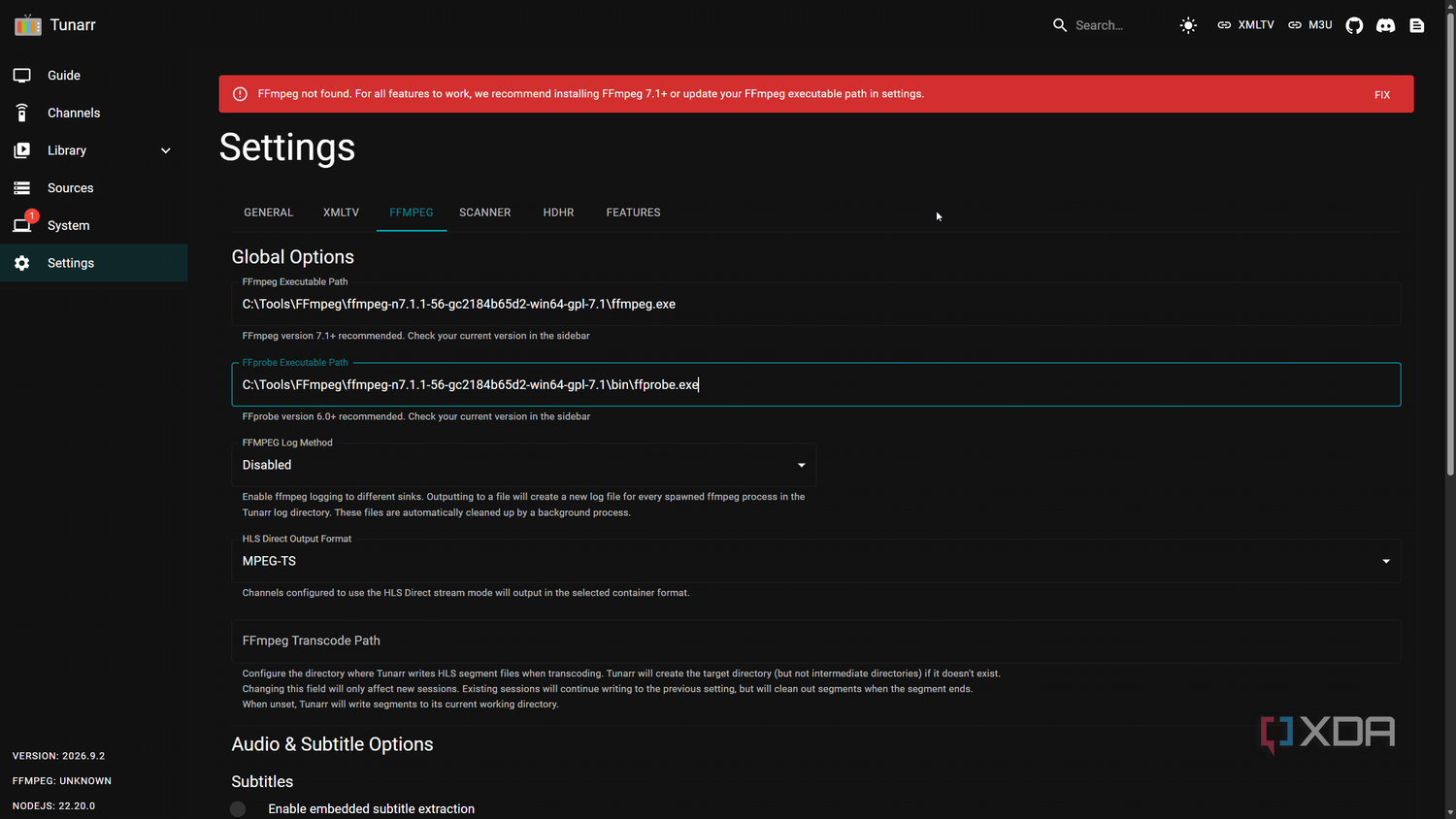Click the XMLTV link icon
1456x819 pixels.
point(1224,25)
